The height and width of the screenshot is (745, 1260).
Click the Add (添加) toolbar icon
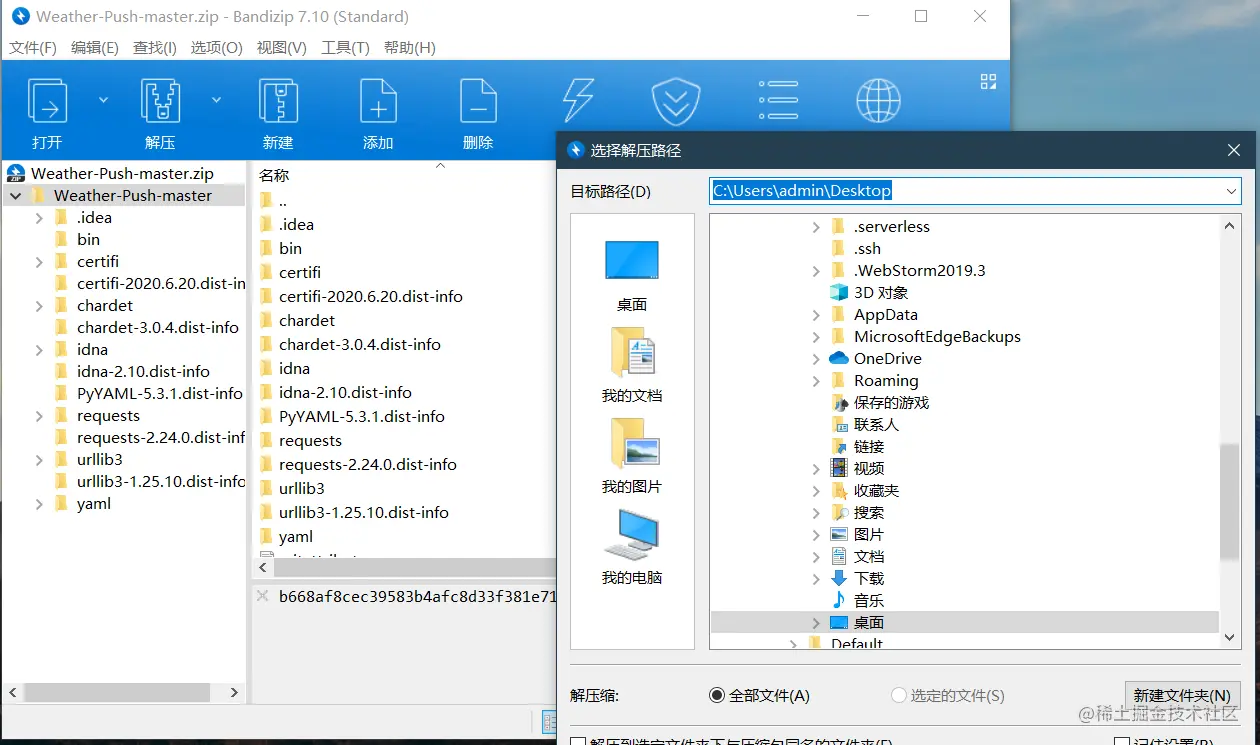point(378,101)
